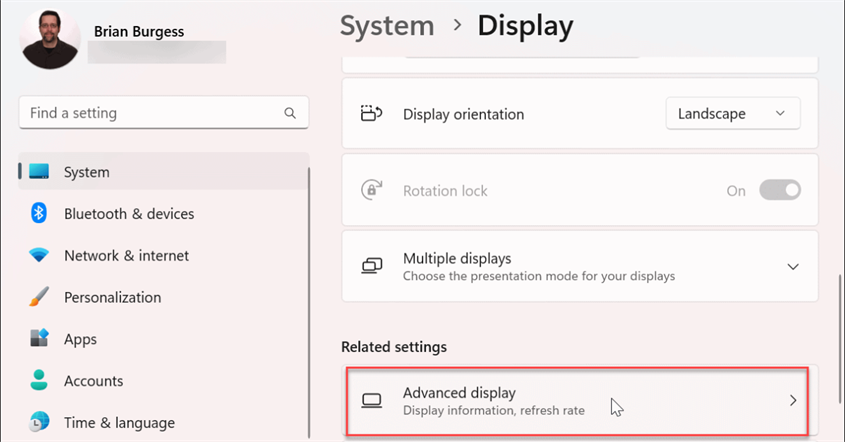Open the Landscape orientation dropdown

tap(732, 113)
